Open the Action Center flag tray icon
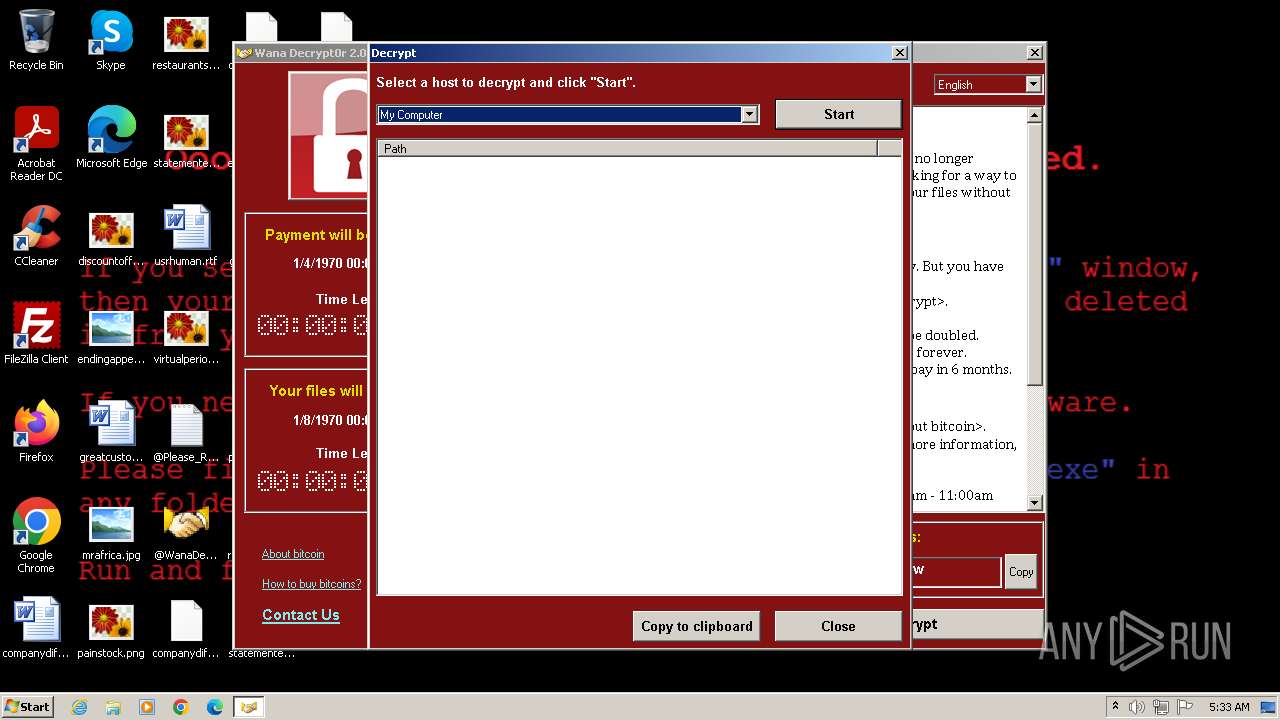Viewport: 1280px width, 720px height. (x=1184, y=707)
